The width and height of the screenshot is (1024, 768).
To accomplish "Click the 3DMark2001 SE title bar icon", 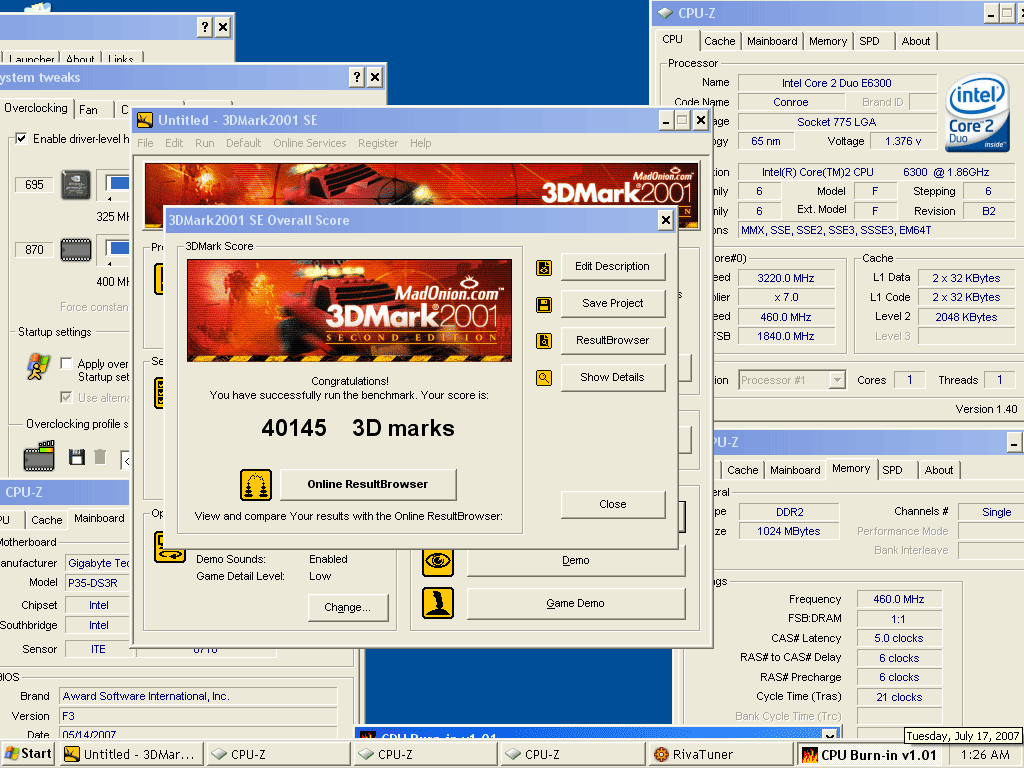I will pos(145,120).
